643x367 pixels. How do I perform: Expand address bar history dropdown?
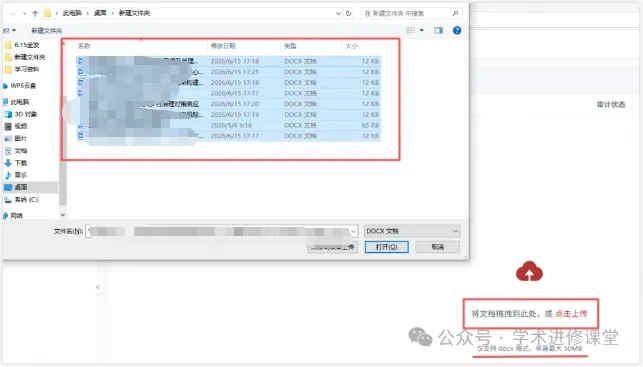click(x=338, y=14)
